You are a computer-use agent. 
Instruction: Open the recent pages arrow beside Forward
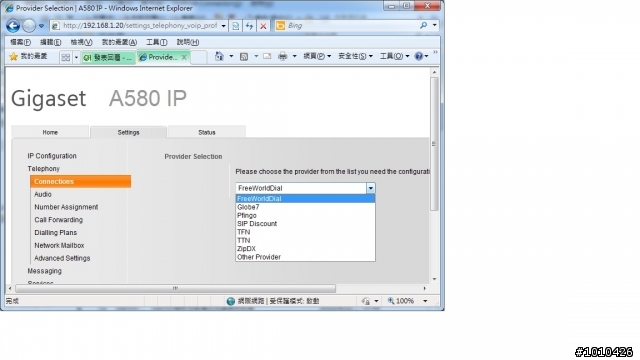(41, 26)
